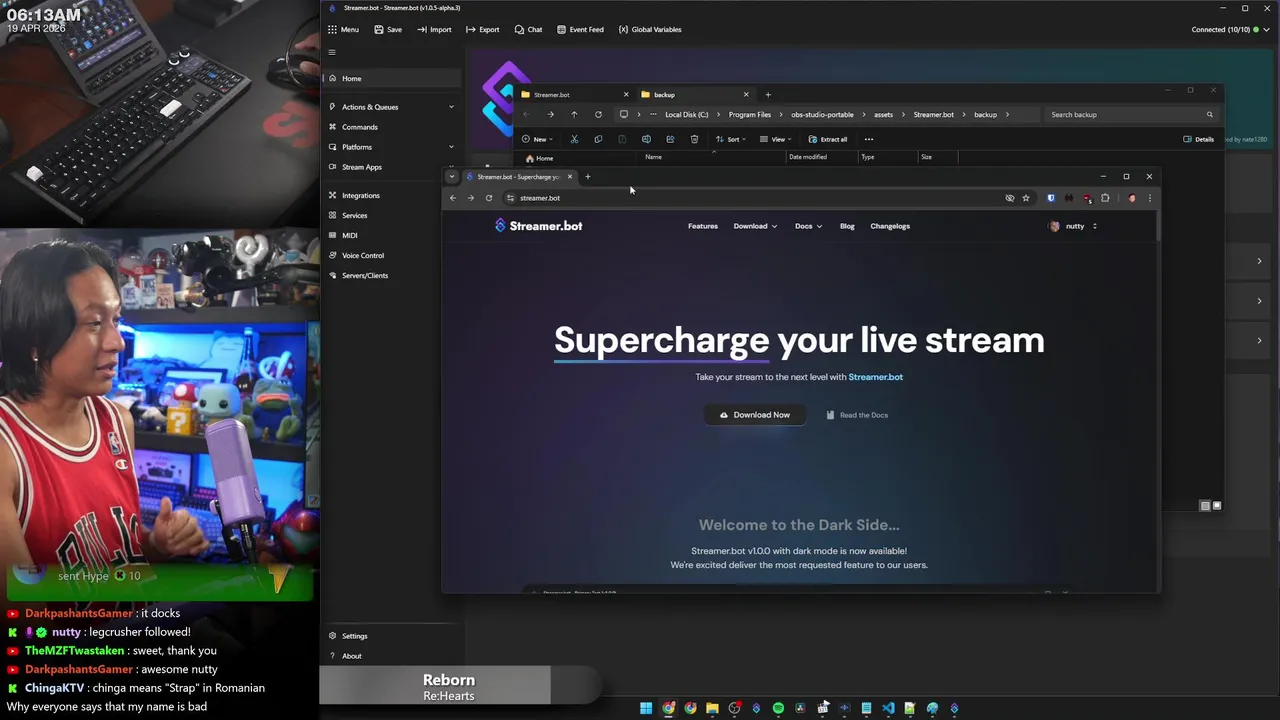Click the Cut scissors icon in File Explorer

[574, 139]
